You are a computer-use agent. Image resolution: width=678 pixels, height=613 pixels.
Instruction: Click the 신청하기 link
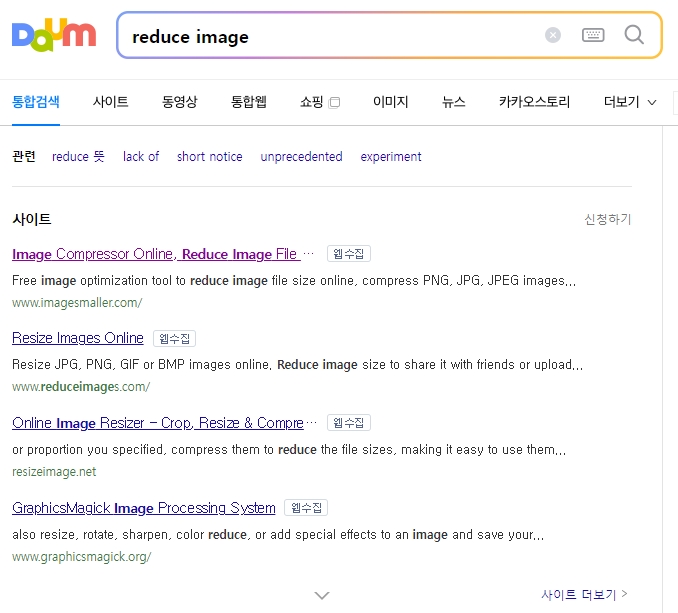608,219
